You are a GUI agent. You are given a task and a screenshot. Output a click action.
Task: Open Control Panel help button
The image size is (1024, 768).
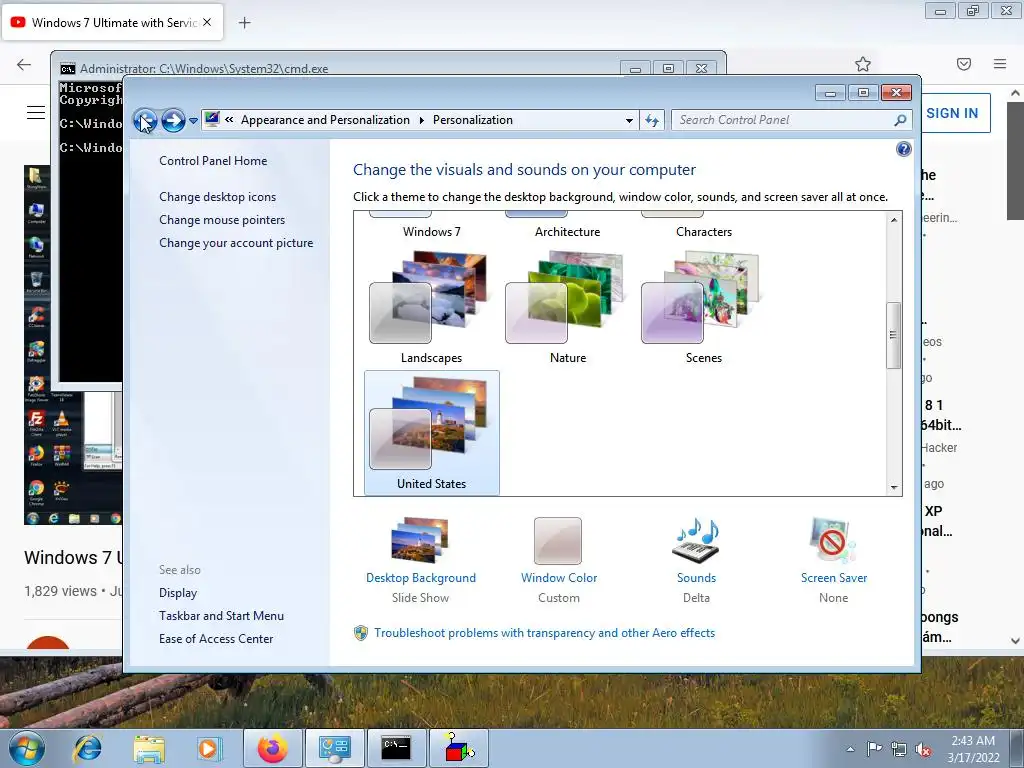click(x=904, y=150)
